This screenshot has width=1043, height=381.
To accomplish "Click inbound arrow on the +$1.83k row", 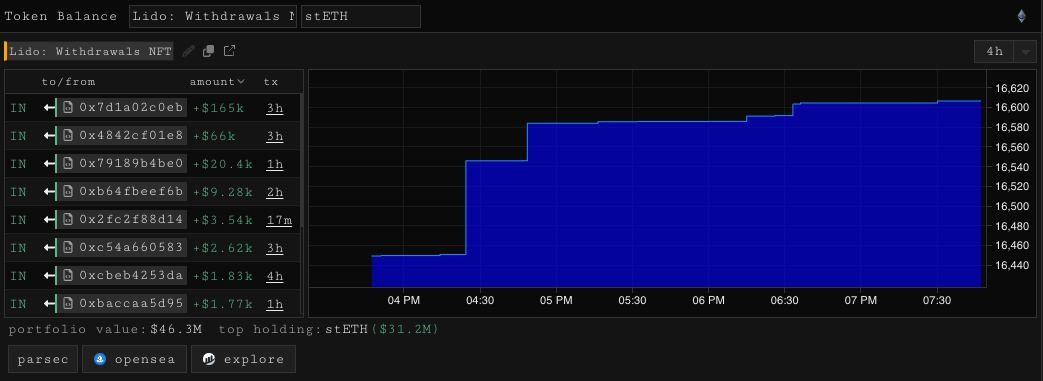I will (x=49, y=275).
